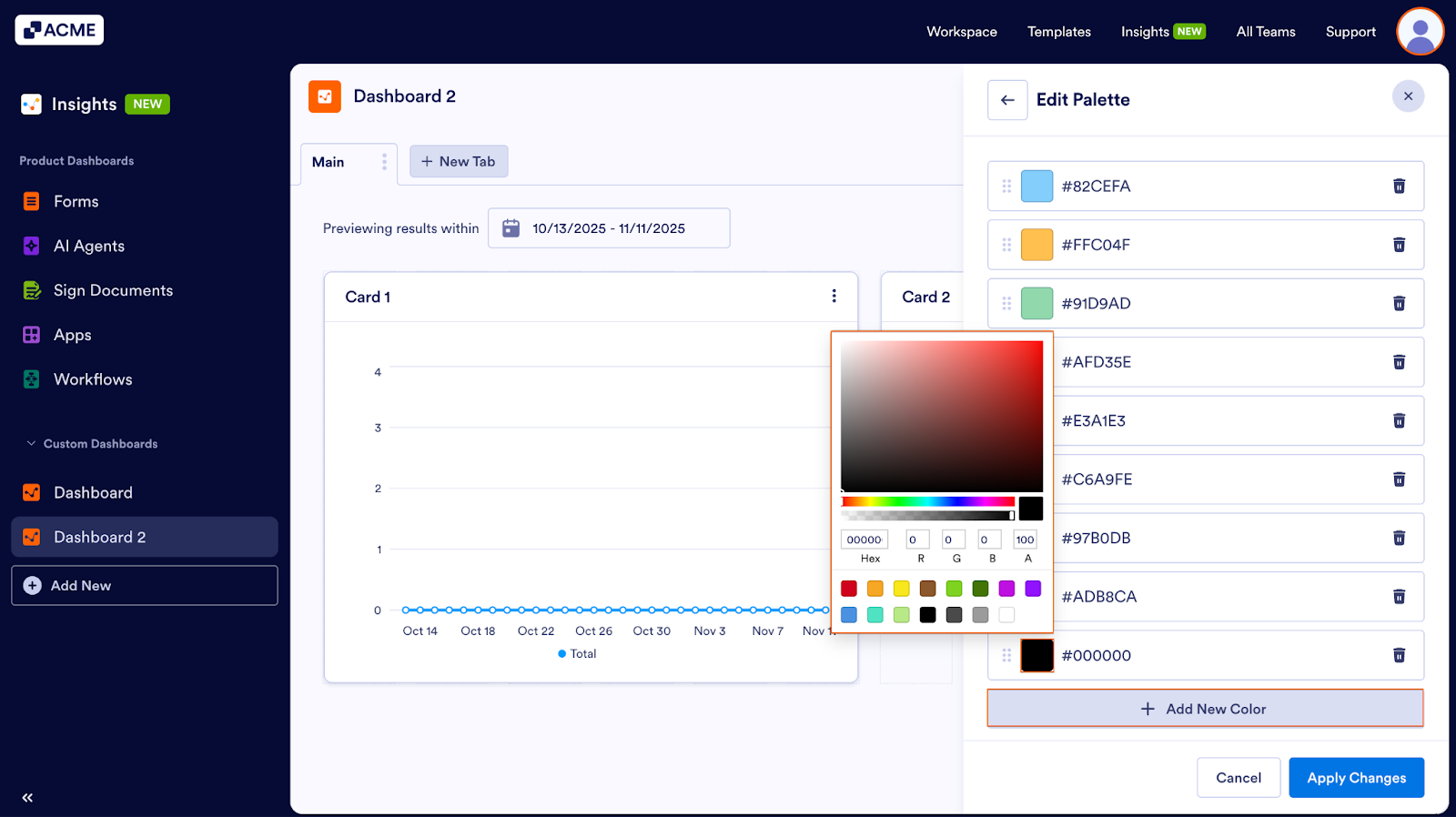Toggle the Total legend series in Card 1
This screenshot has width=1456, height=817.
point(577,654)
